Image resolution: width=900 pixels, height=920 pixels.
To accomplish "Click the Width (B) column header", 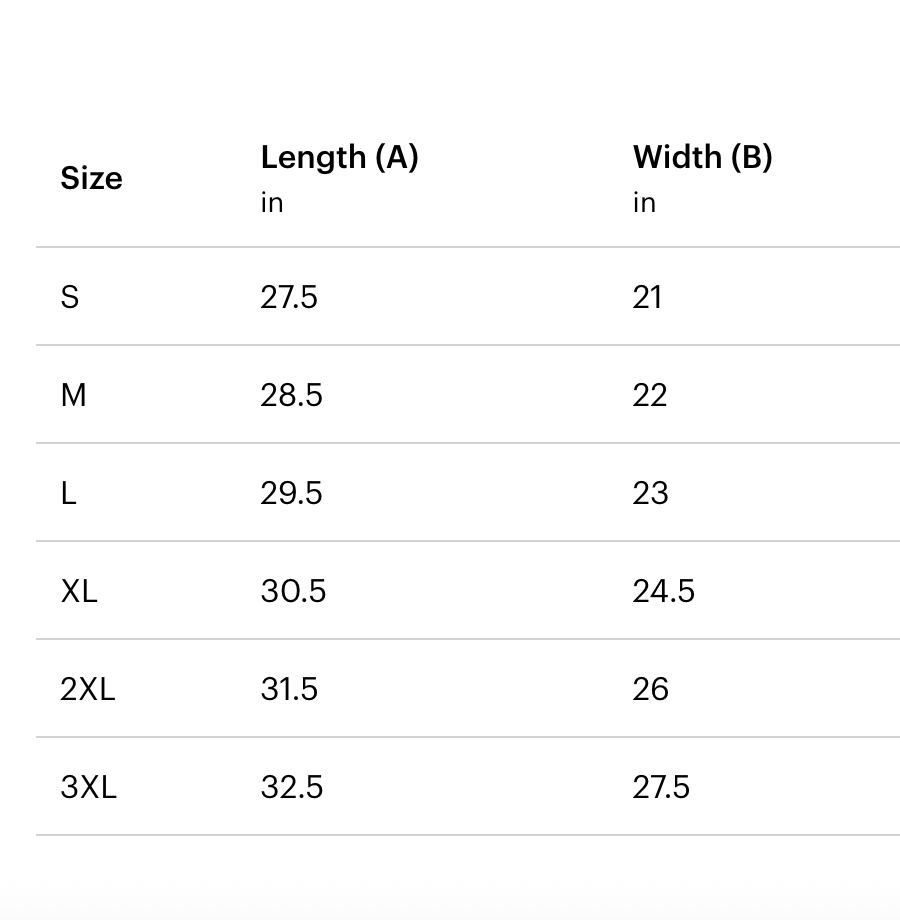I will click(x=702, y=157).
